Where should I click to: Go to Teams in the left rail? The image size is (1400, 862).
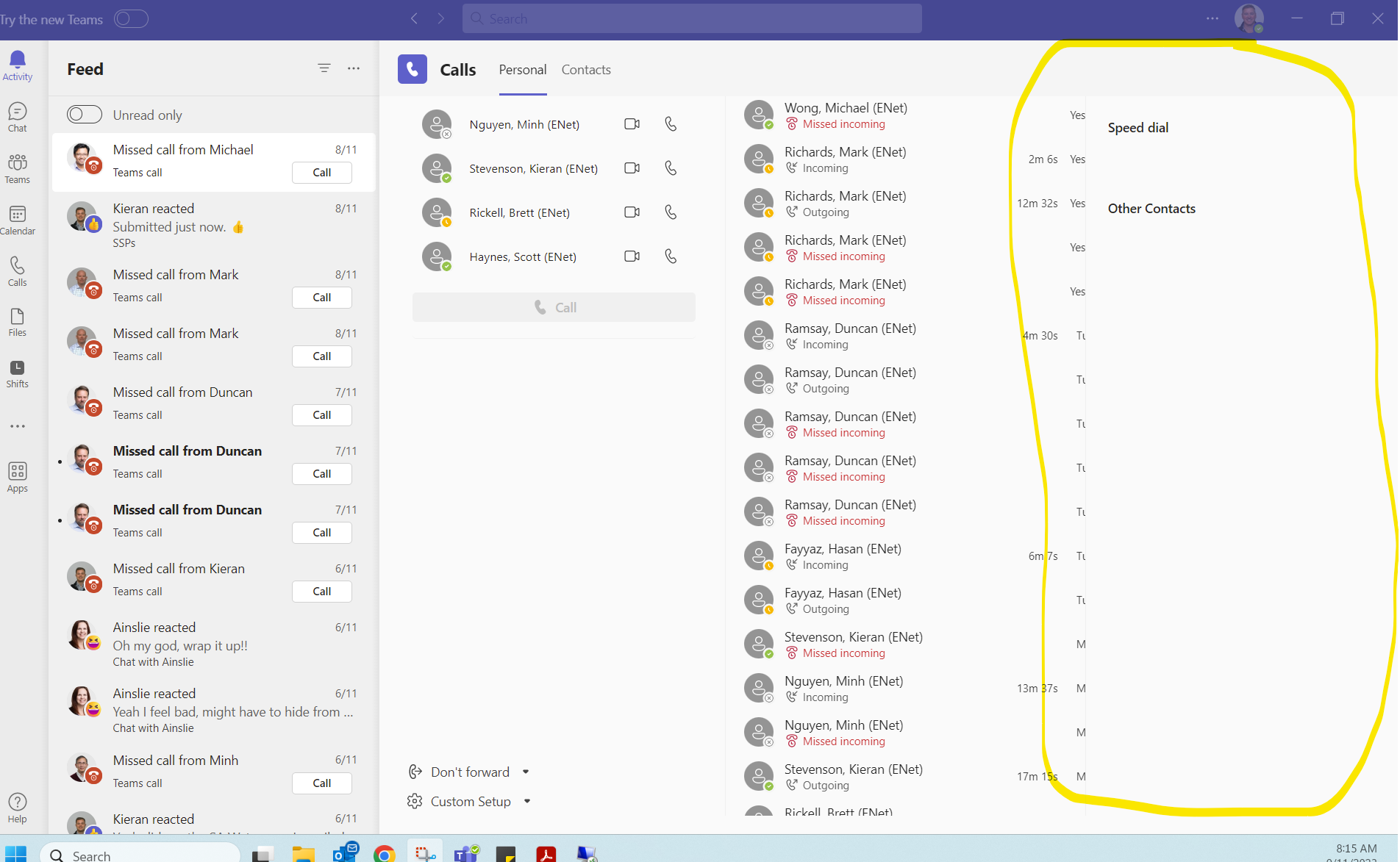point(18,169)
